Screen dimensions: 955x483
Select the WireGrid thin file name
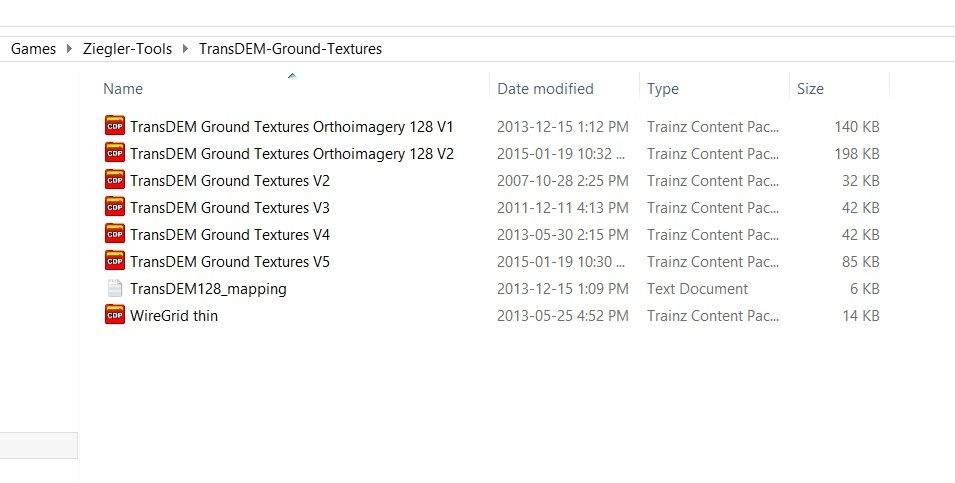174,316
